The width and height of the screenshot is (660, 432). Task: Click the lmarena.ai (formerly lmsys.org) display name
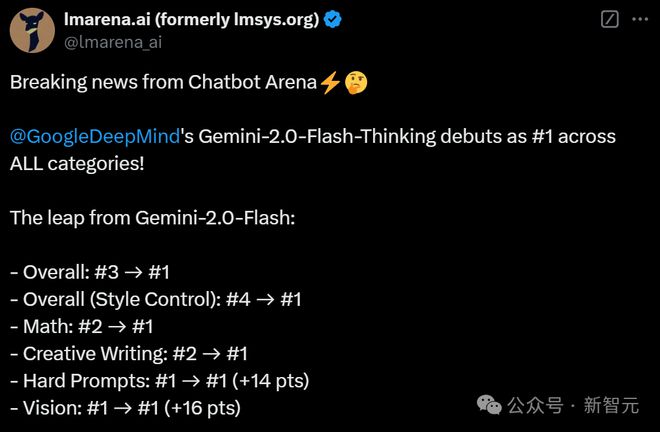192,19
